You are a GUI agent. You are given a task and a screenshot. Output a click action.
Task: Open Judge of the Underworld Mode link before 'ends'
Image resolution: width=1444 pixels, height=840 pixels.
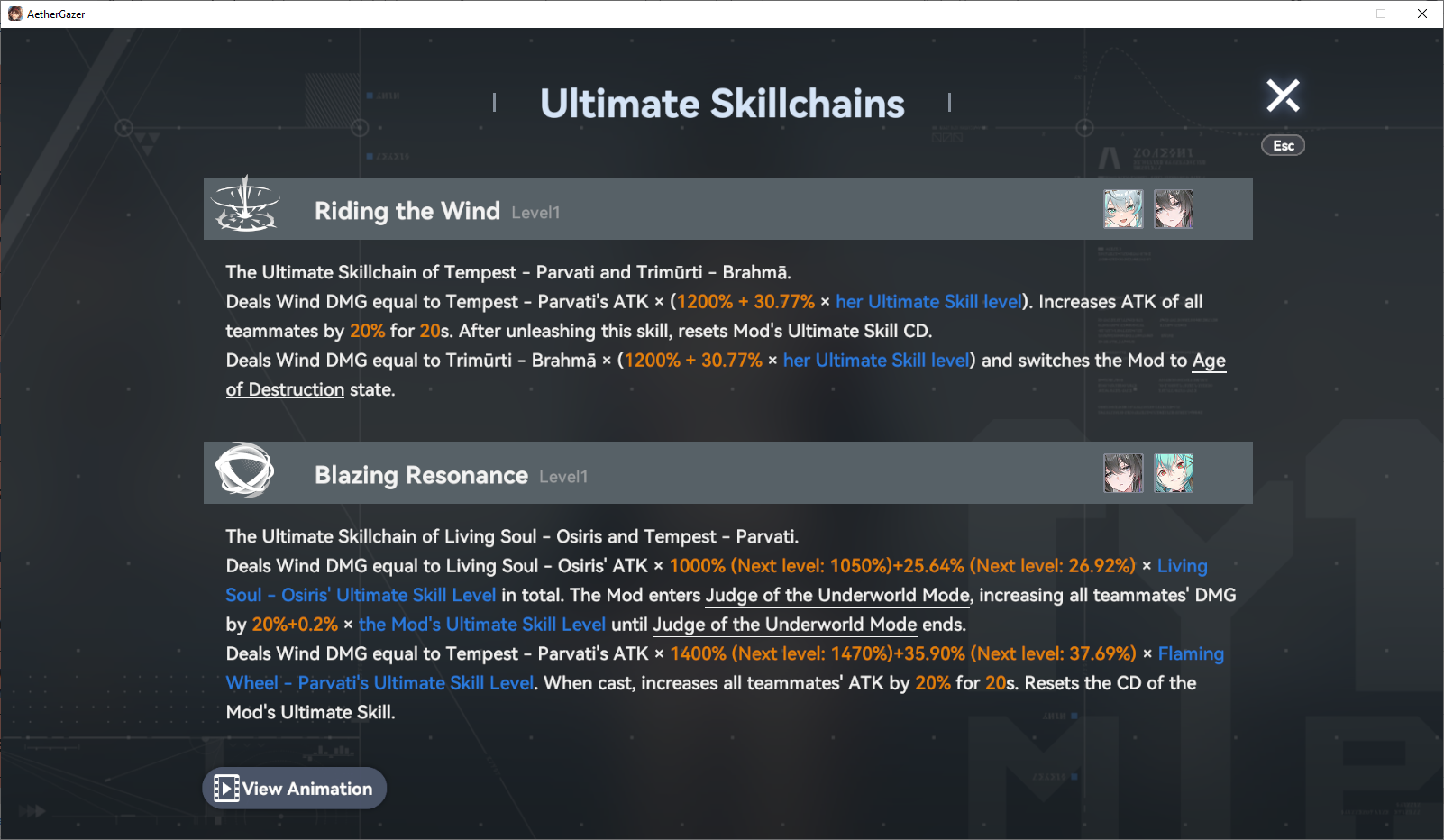pos(784,625)
